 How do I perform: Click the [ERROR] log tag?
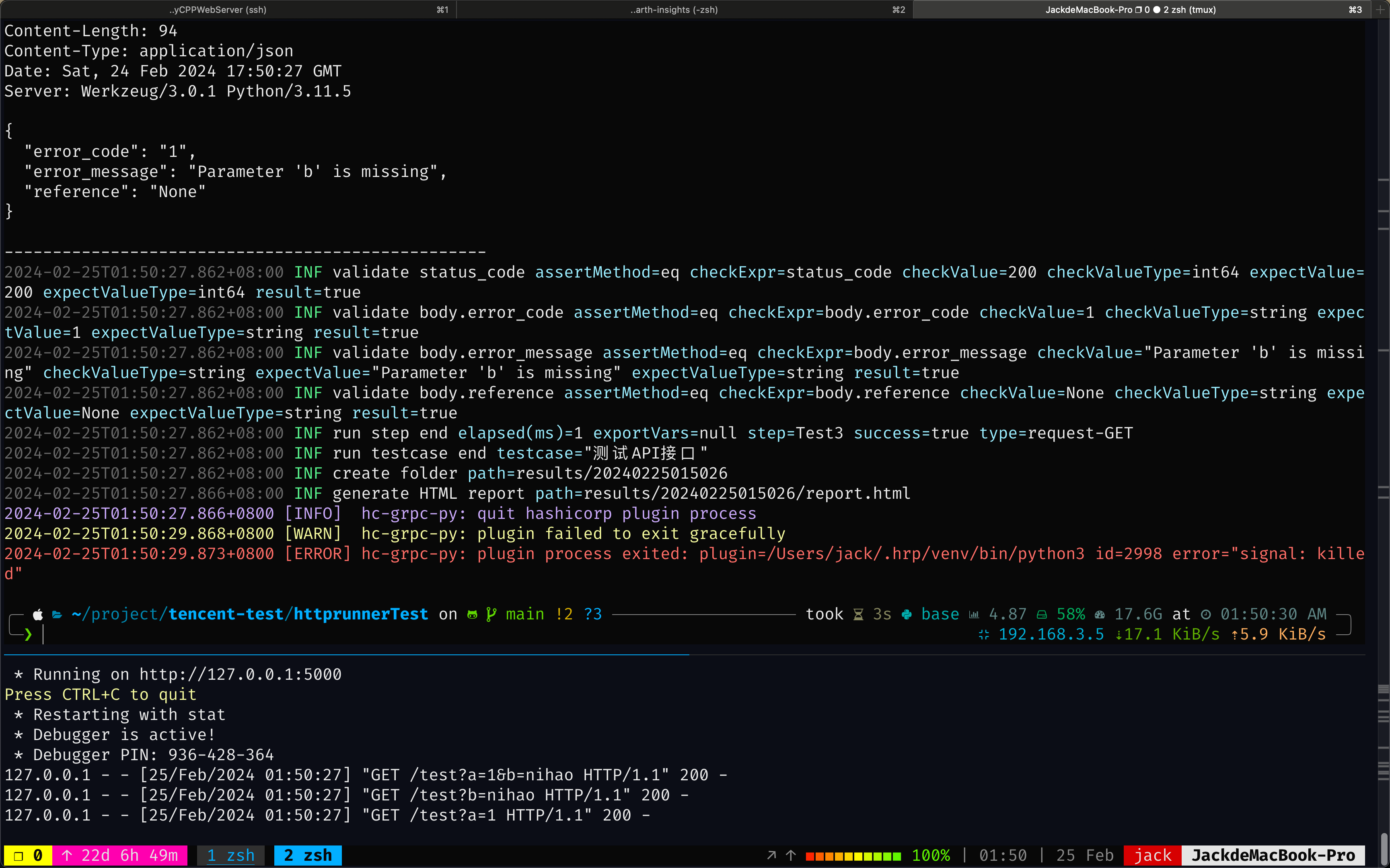pos(317,554)
